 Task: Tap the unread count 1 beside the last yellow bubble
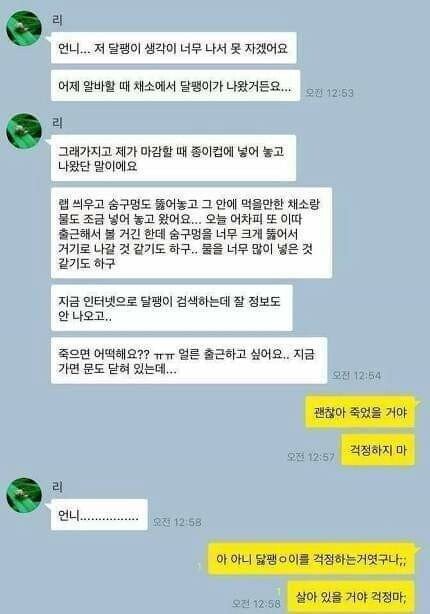[279, 591]
